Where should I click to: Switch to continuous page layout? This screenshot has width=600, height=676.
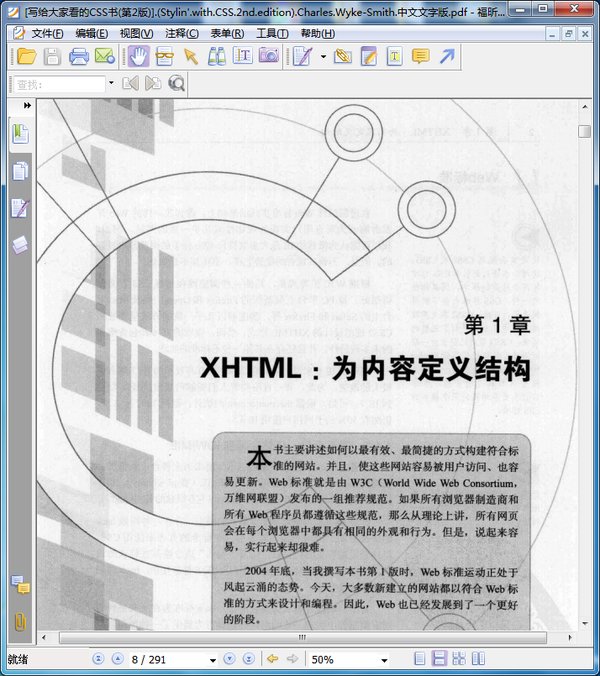coord(439,659)
